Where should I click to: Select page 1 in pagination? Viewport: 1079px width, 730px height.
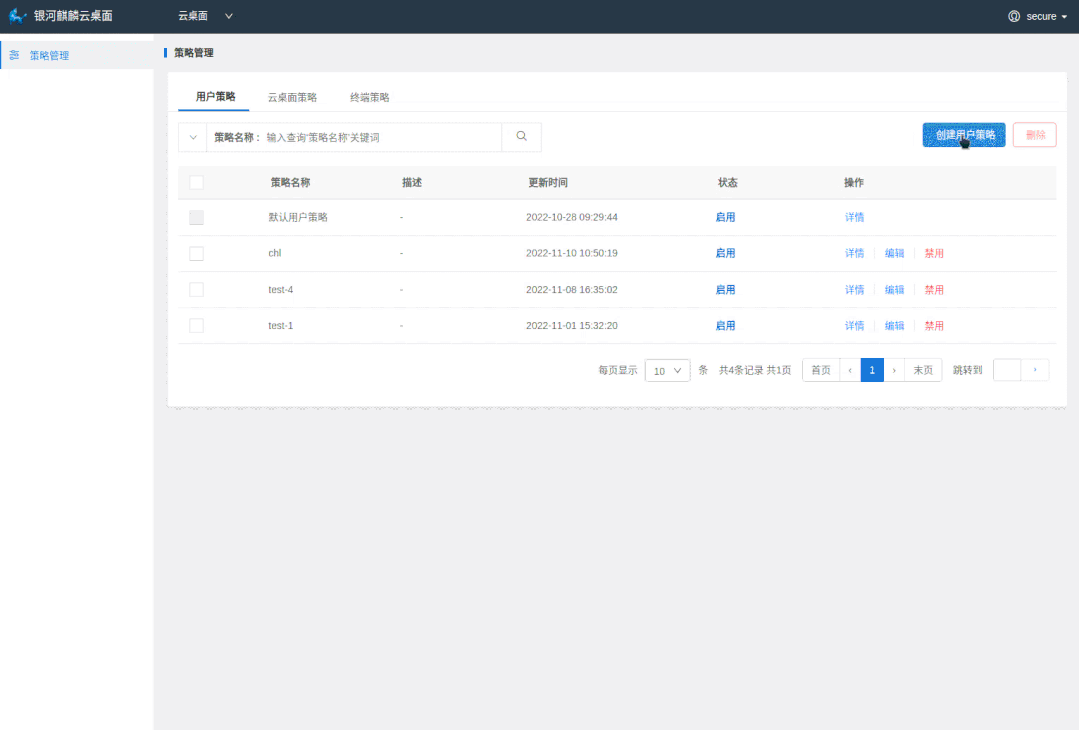click(x=872, y=370)
